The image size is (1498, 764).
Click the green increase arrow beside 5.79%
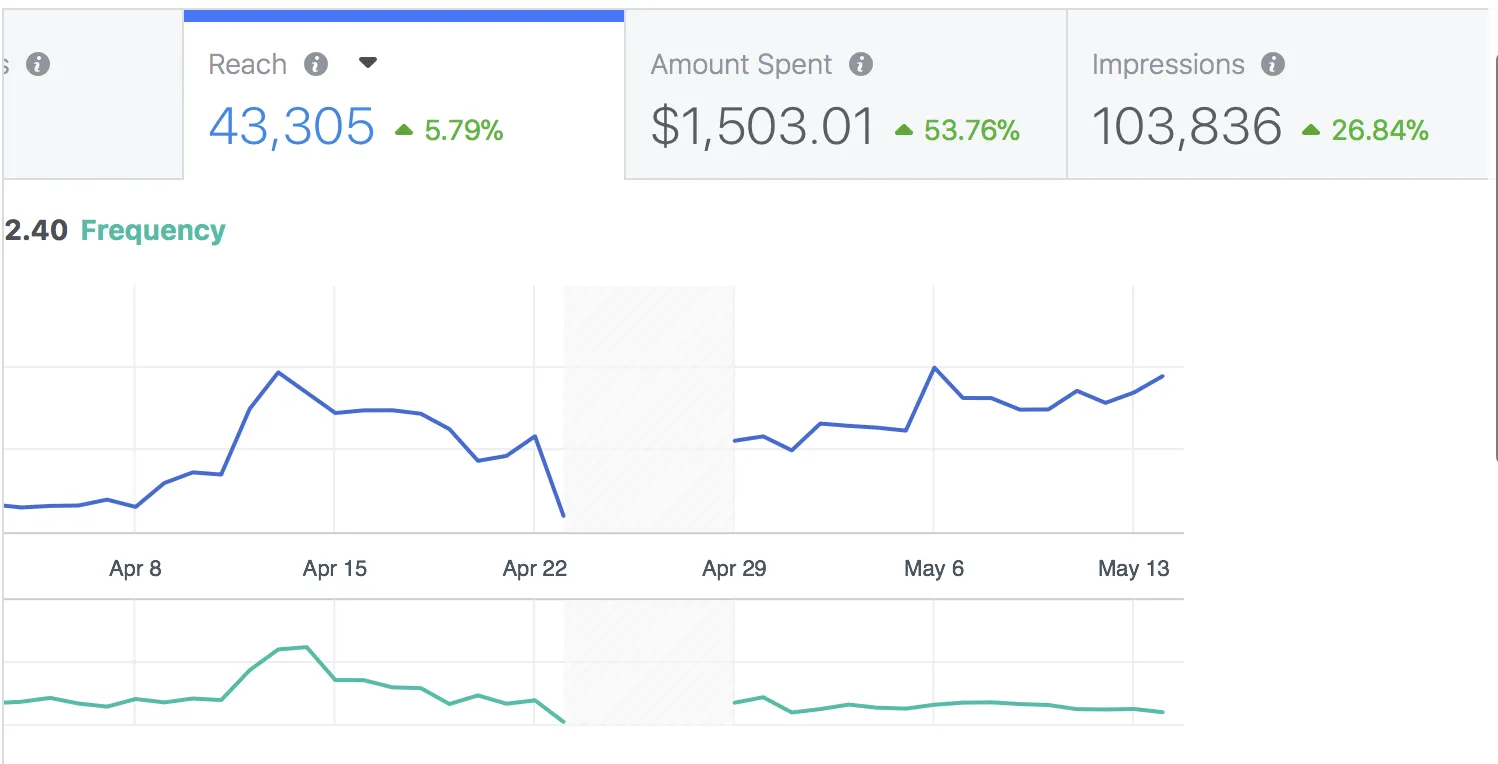click(x=404, y=130)
